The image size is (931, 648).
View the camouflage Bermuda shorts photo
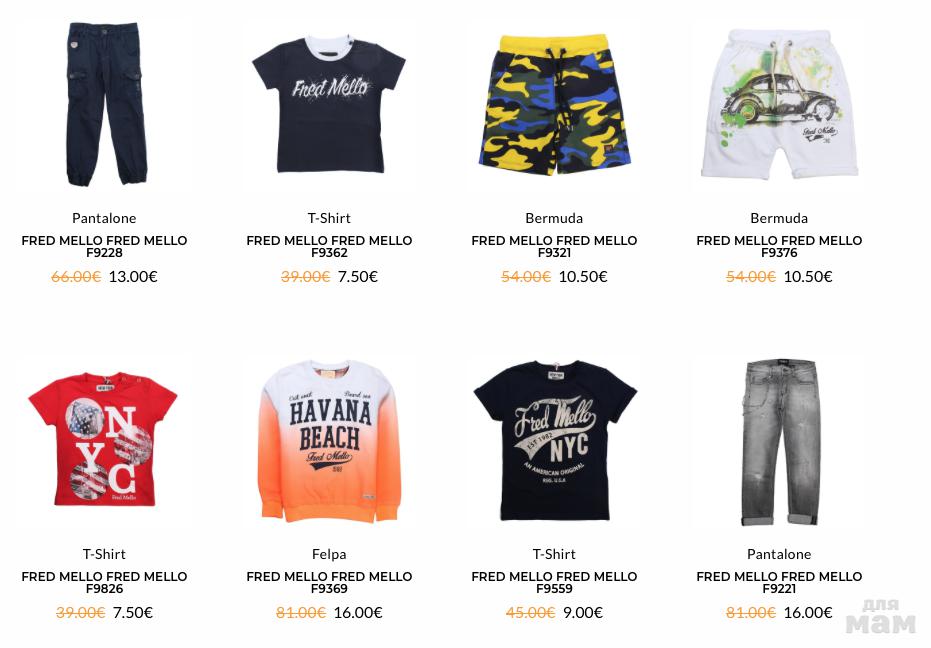click(x=554, y=105)
